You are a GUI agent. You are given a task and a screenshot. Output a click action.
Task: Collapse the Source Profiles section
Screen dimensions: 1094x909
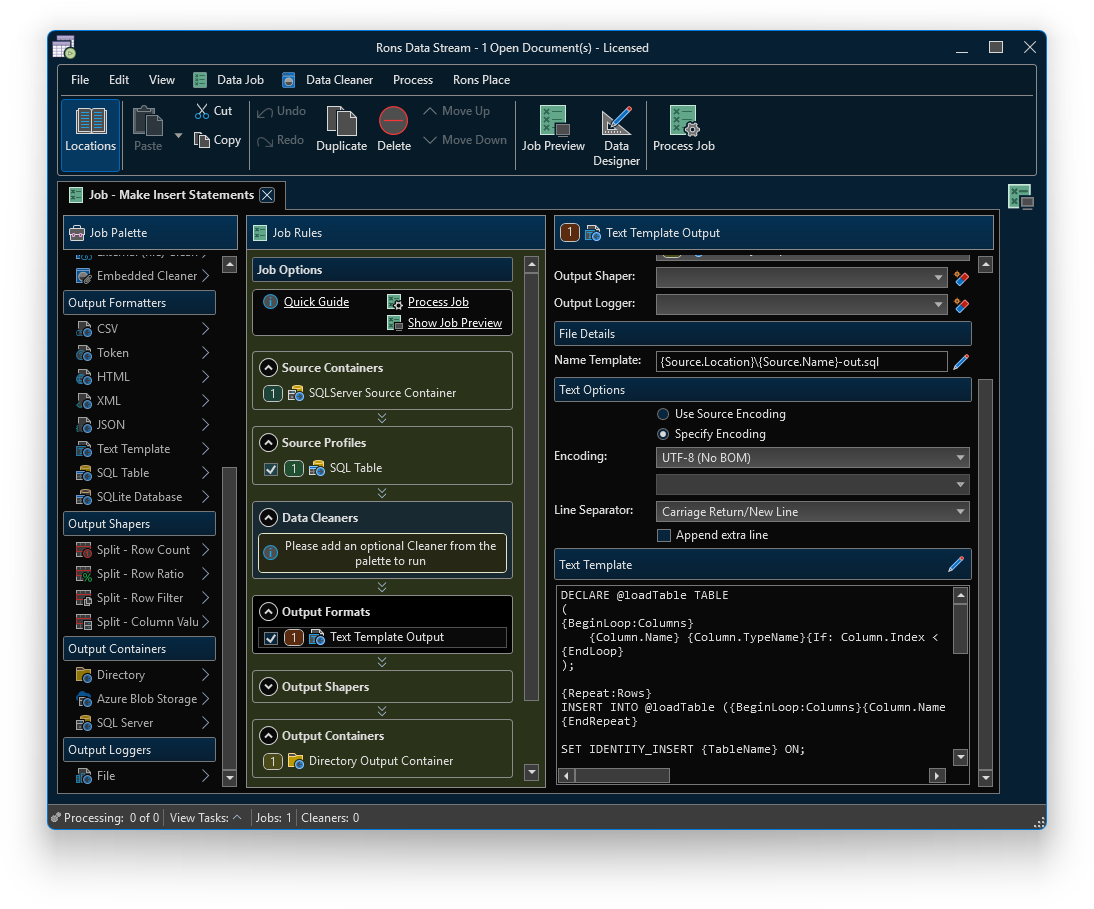[269, 442]
